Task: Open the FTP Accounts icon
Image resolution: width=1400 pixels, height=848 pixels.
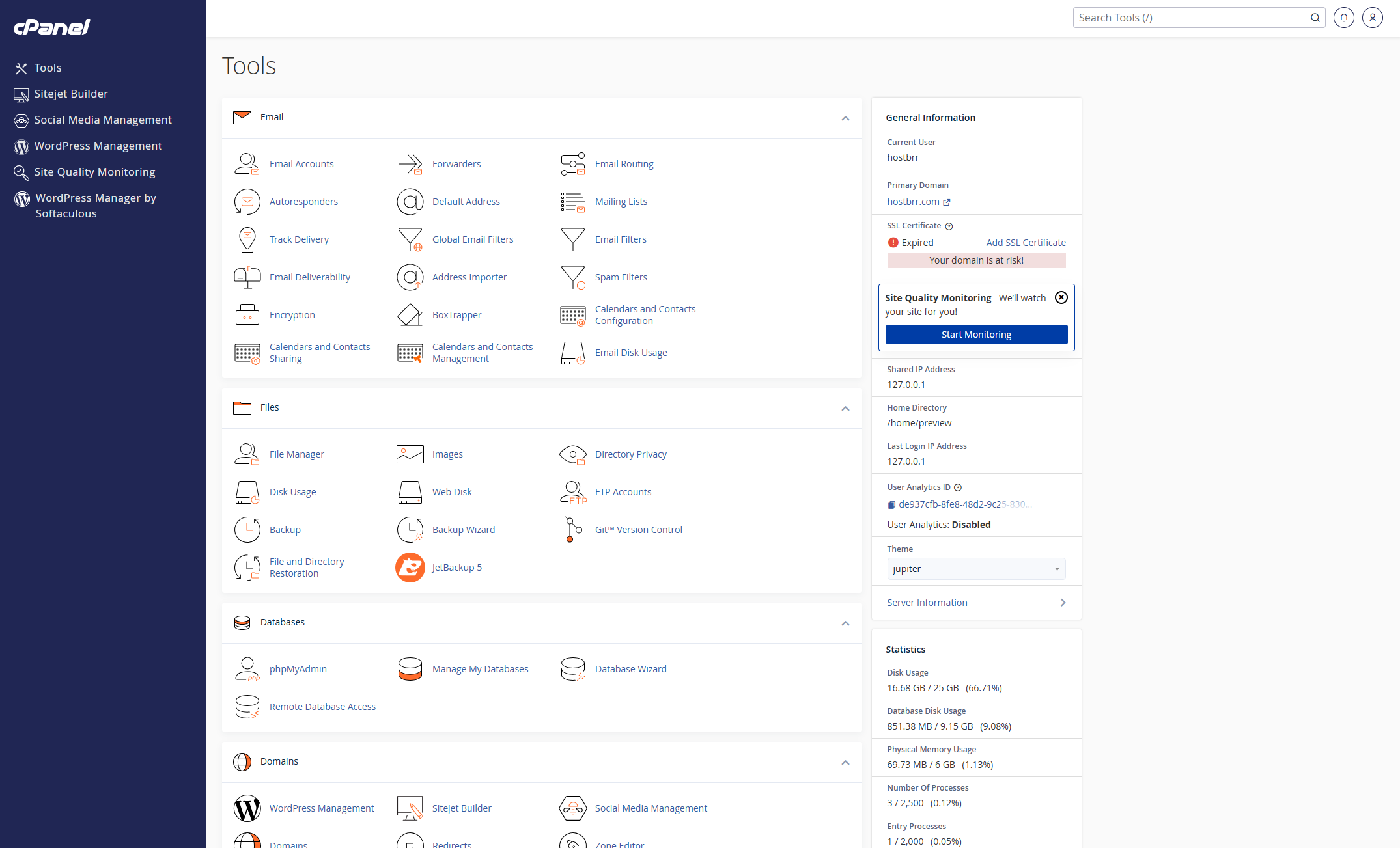Action: (x=572, y=492)
